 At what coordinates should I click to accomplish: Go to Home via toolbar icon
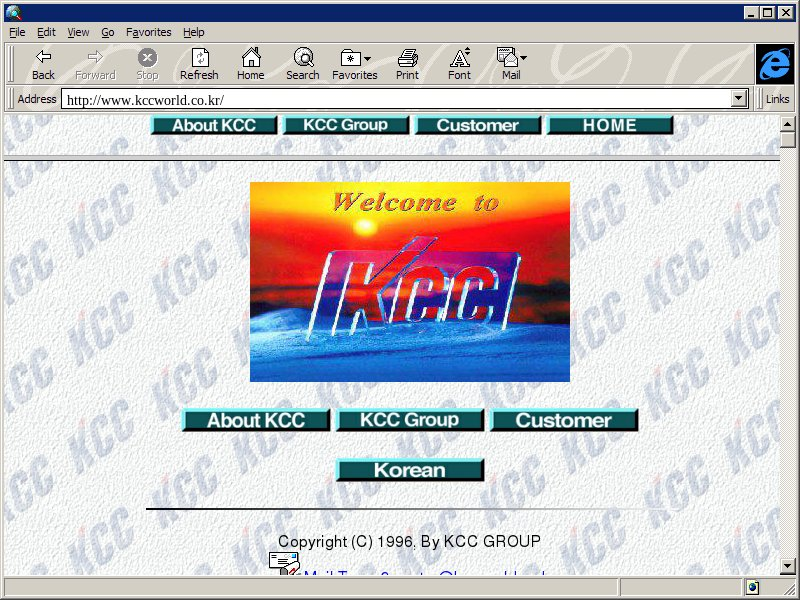click(x=251, y=58)
